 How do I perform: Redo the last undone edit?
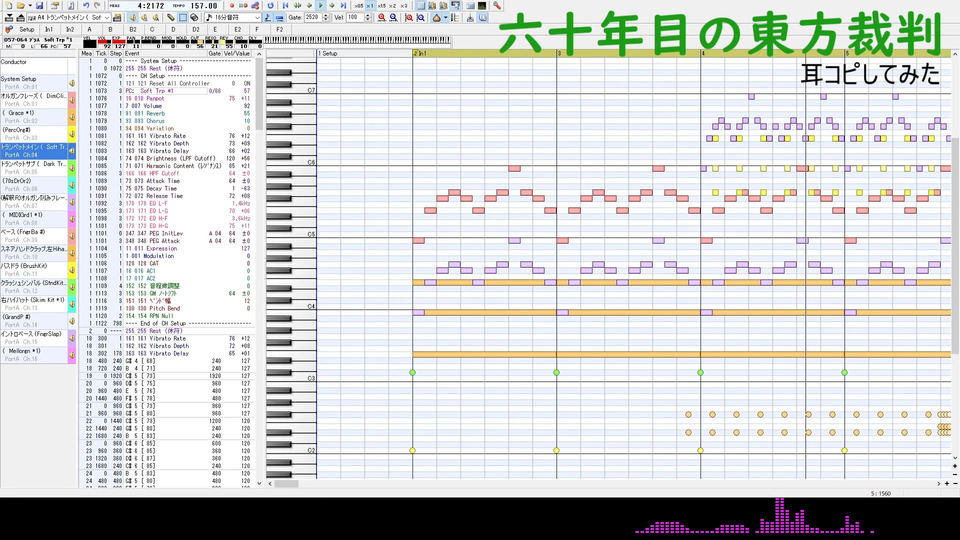[97, 6]
